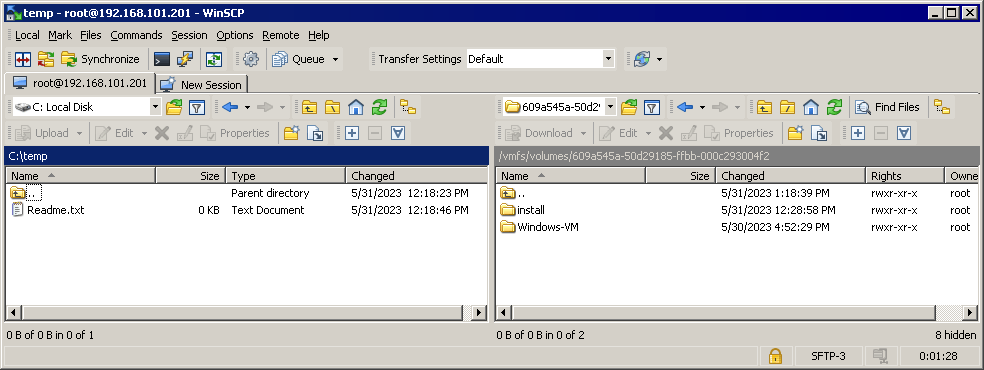
Task: Click the Compare Directories toolbar icon
Action: [x=23, y=59]
